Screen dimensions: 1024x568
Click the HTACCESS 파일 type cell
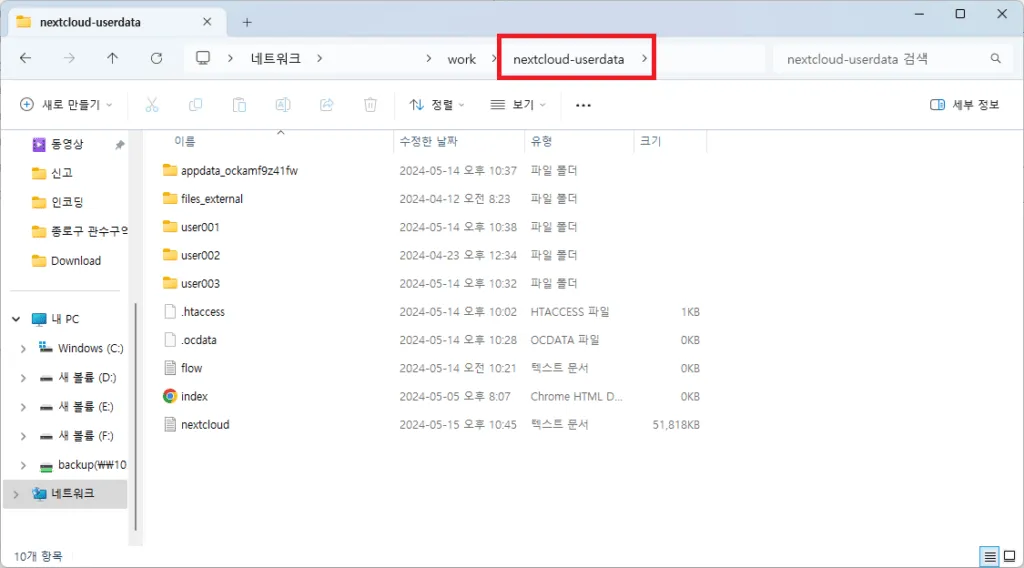[569, 311]
